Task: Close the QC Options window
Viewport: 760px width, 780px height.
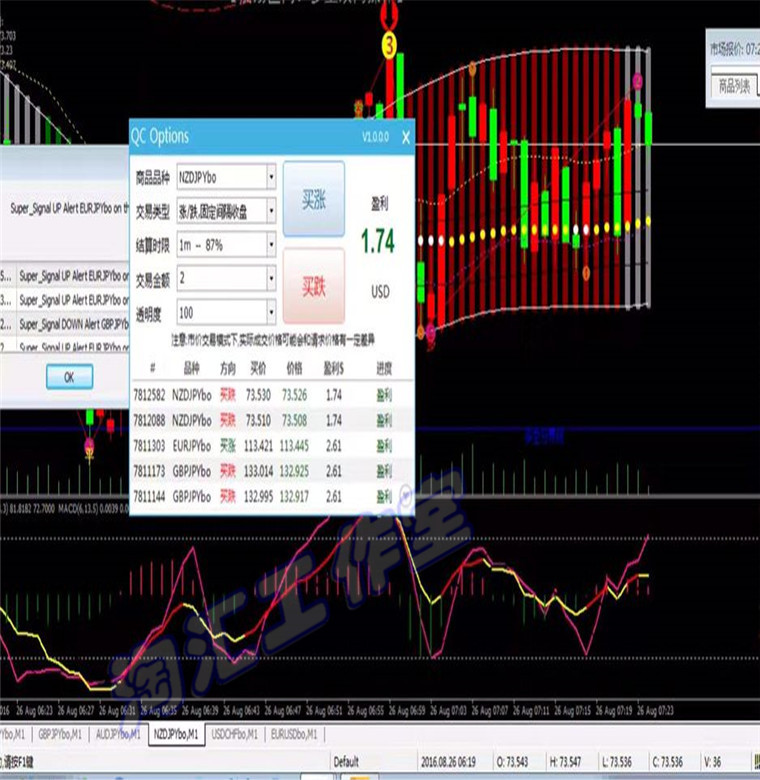Action: point(406,137)
